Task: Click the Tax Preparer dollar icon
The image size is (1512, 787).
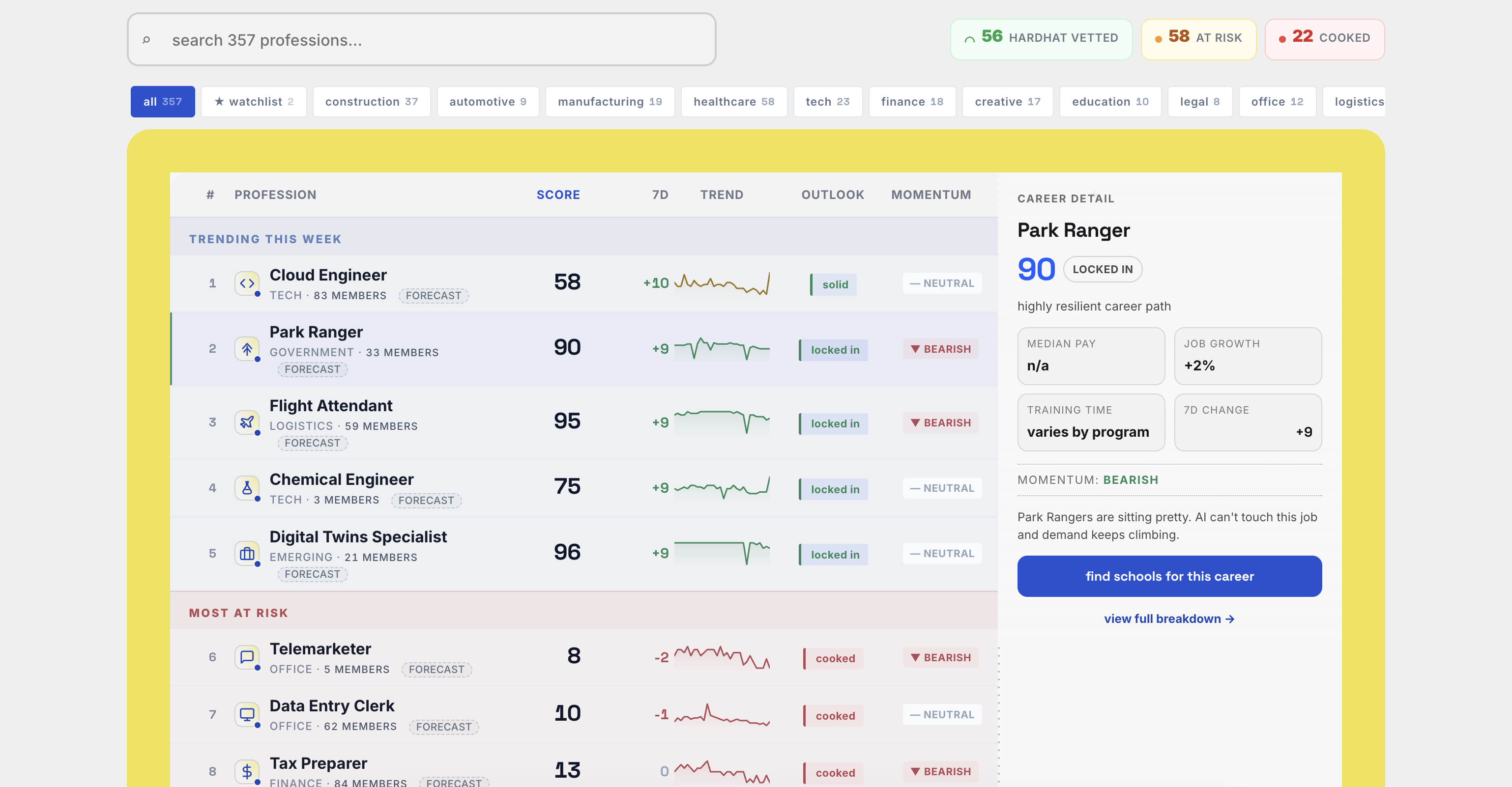Action: 247,771
